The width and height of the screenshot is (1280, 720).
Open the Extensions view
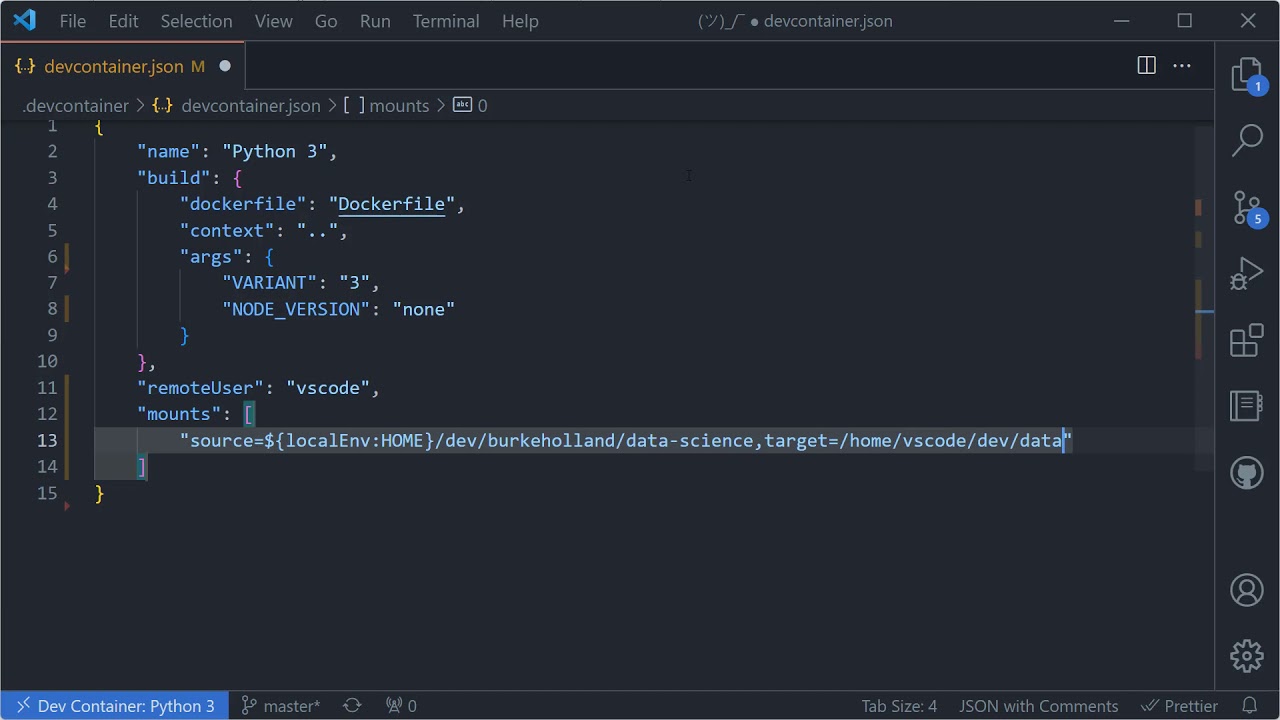coord(1247,341)
